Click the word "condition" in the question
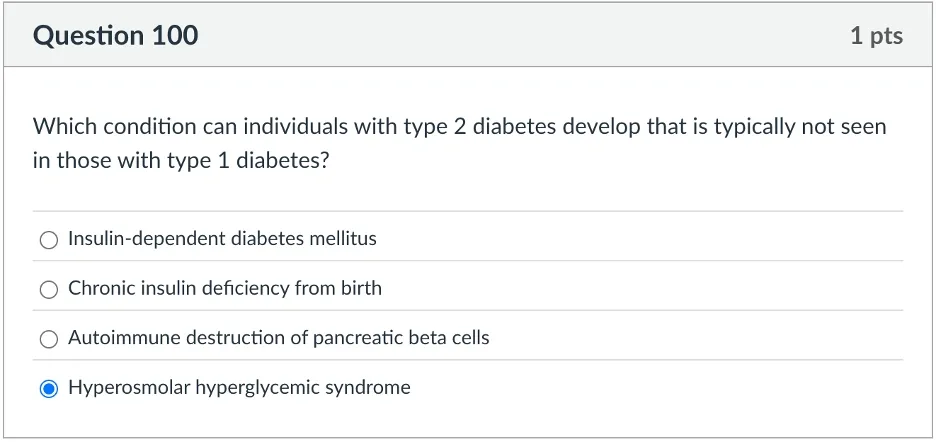This screenshot has width=936, height=442. pos(143,128)
